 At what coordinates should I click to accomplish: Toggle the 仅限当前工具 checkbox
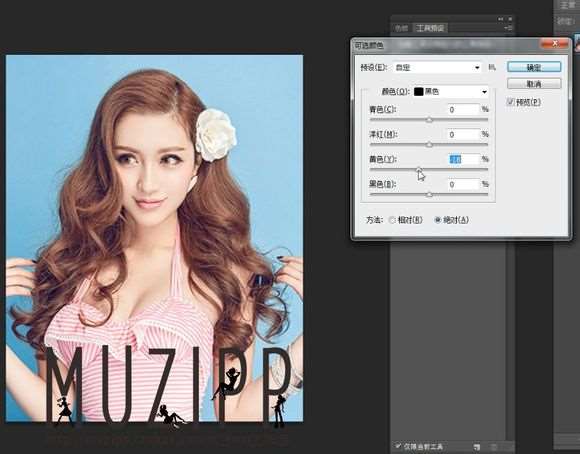[398, 446]
